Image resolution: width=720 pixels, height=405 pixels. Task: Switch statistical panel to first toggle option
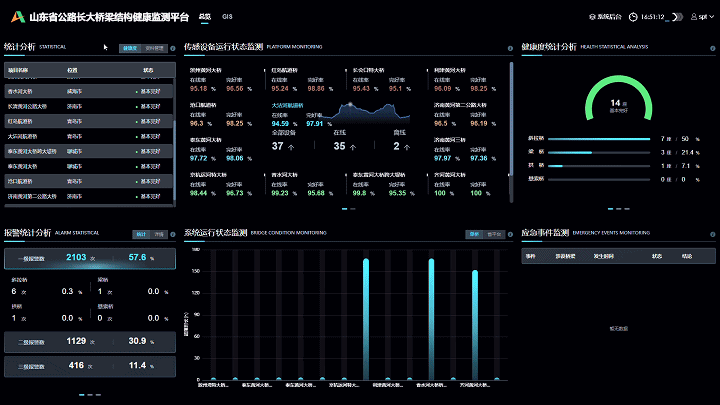pyautogui.click(x=131, y=47)
